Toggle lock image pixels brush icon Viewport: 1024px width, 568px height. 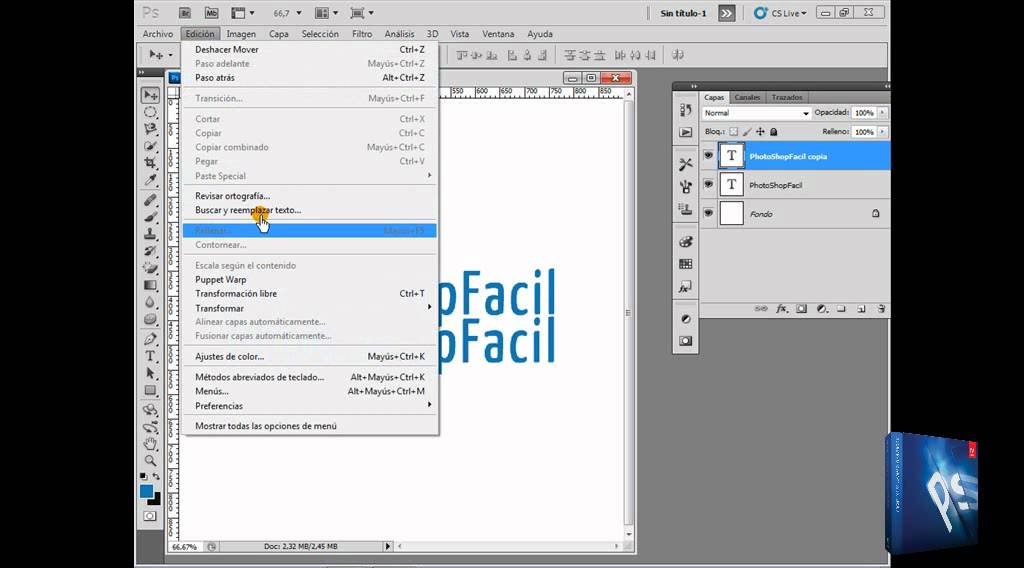pos(747,132)
